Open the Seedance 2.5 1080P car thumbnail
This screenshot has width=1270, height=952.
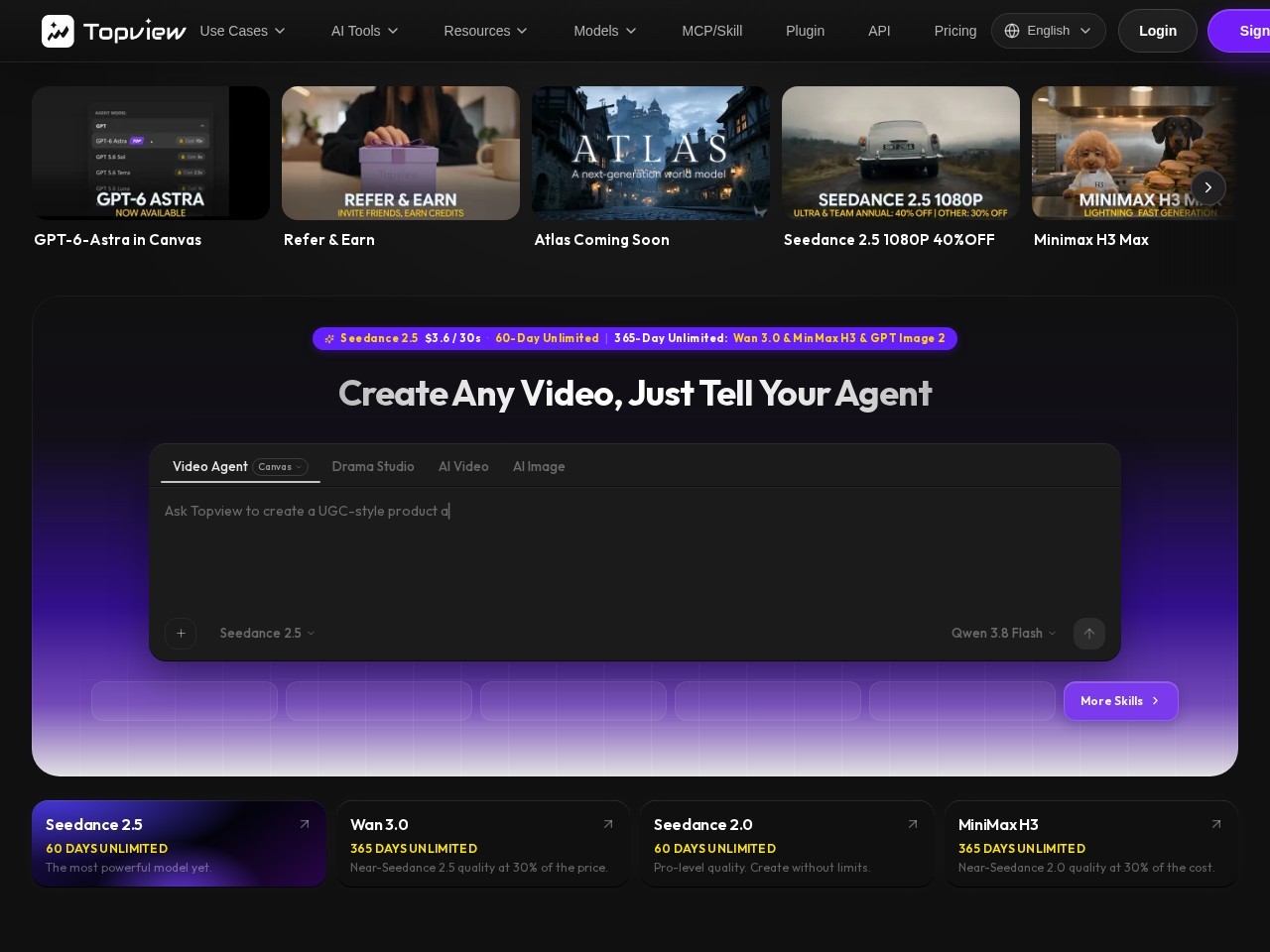click(x=901, y=153)
